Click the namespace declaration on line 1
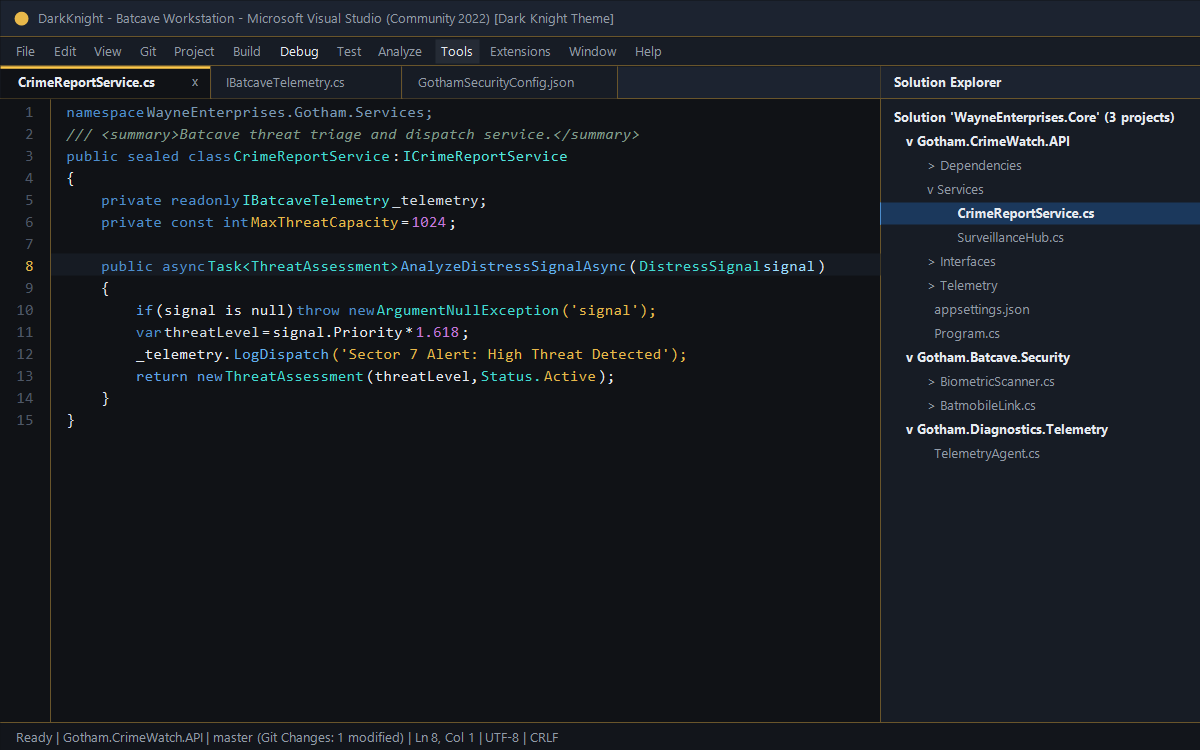Viewport: 1200px width, 750px height. pyautogui.click(x=250, y=112)
